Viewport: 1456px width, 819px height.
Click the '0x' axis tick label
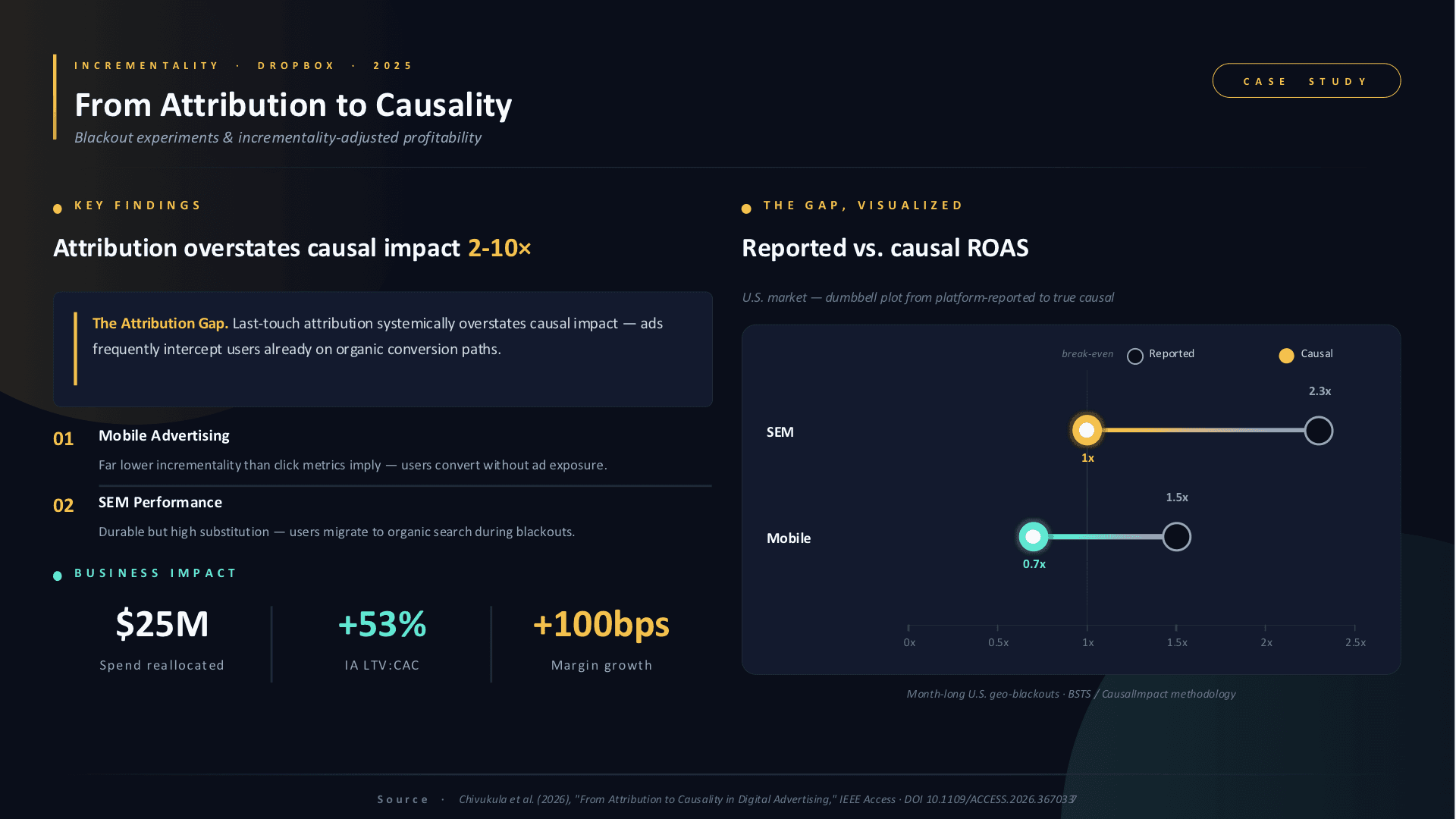[909, 642]
